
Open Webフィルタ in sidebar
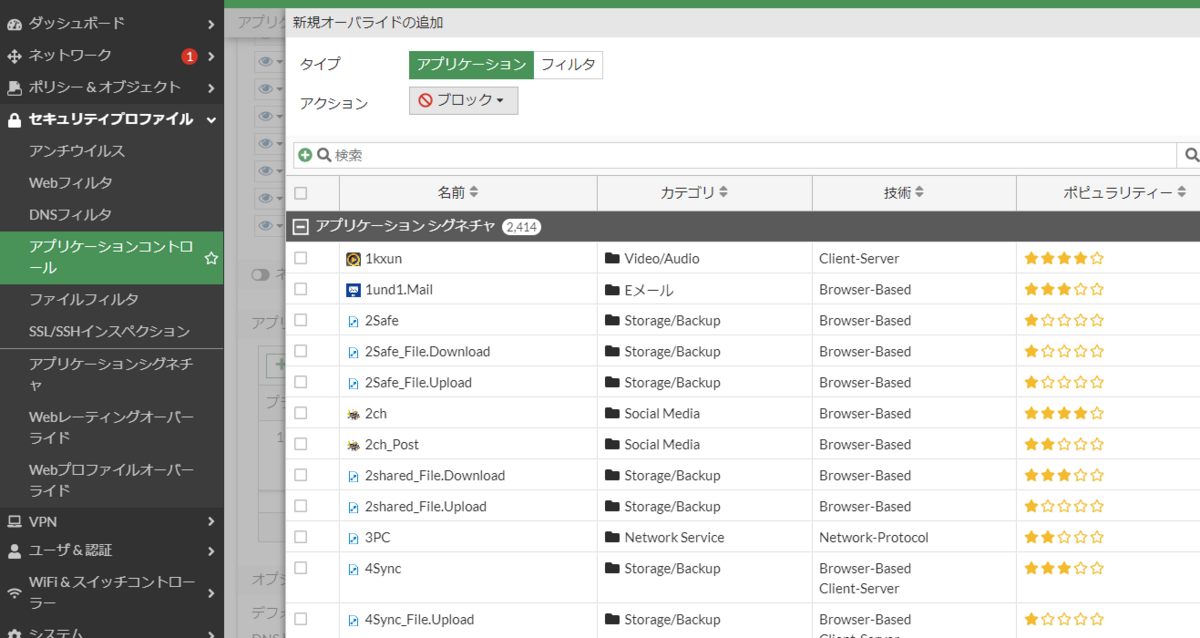70,183
